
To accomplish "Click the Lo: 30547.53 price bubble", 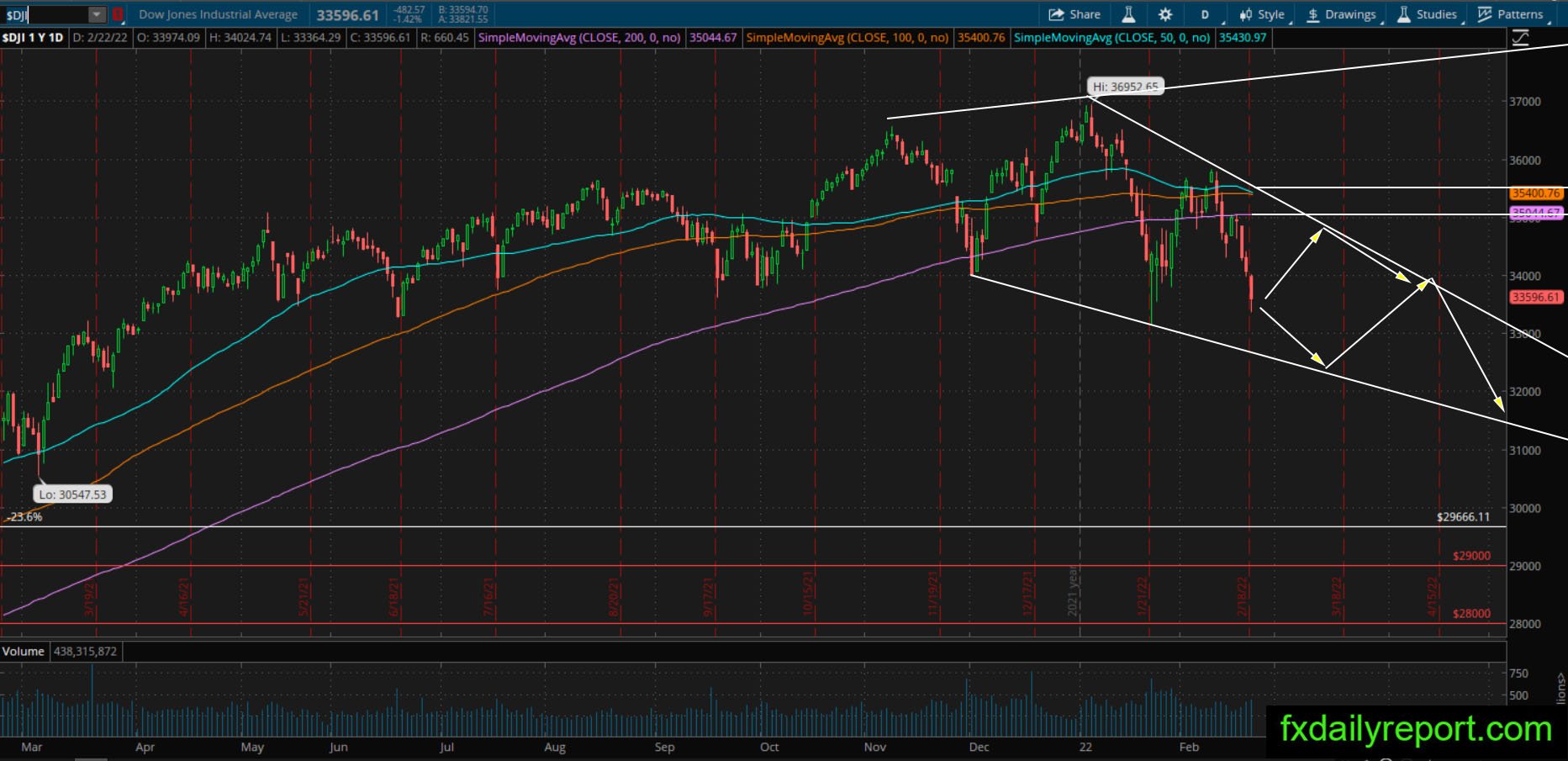I will [x=73, y=494].
